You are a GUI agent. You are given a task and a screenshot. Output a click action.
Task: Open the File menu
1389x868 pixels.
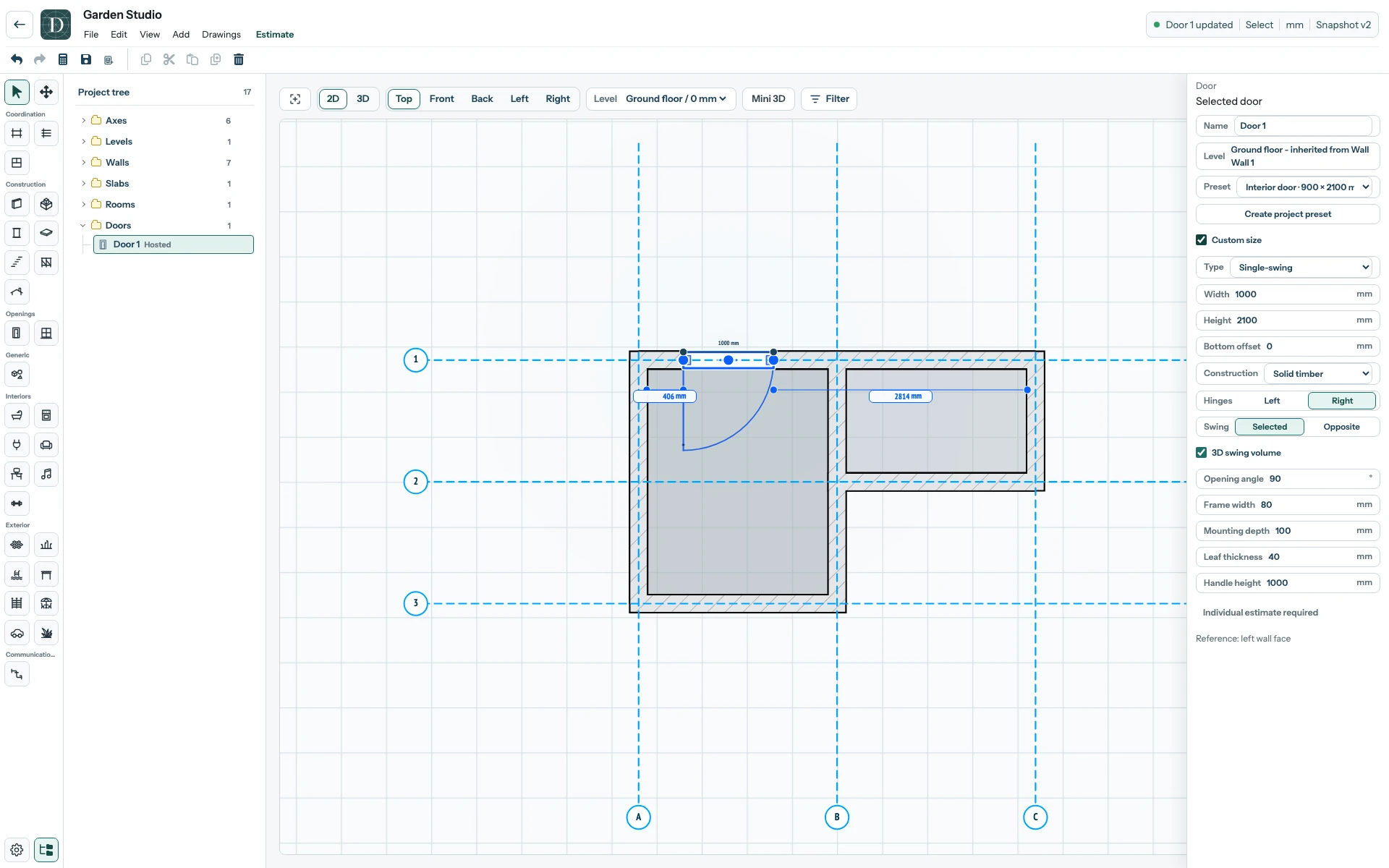[91, 35]
